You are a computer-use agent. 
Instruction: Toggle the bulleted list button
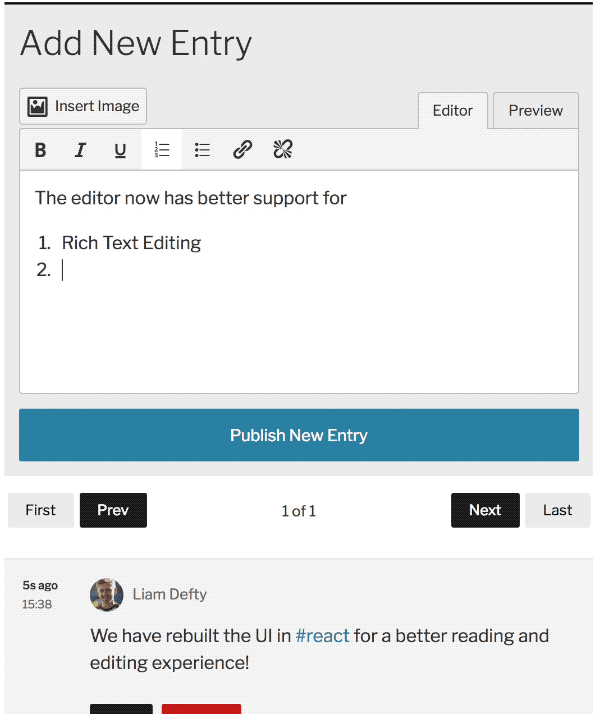(x=202, y=150)
